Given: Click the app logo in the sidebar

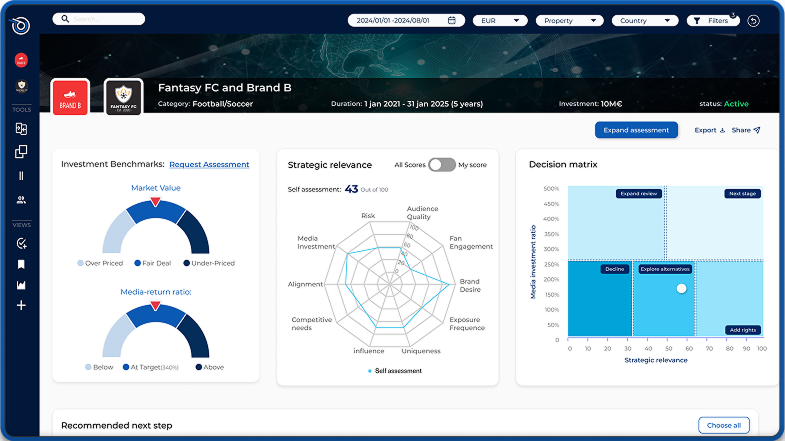Looking at the screenshot, I should (x=21, y=24).
